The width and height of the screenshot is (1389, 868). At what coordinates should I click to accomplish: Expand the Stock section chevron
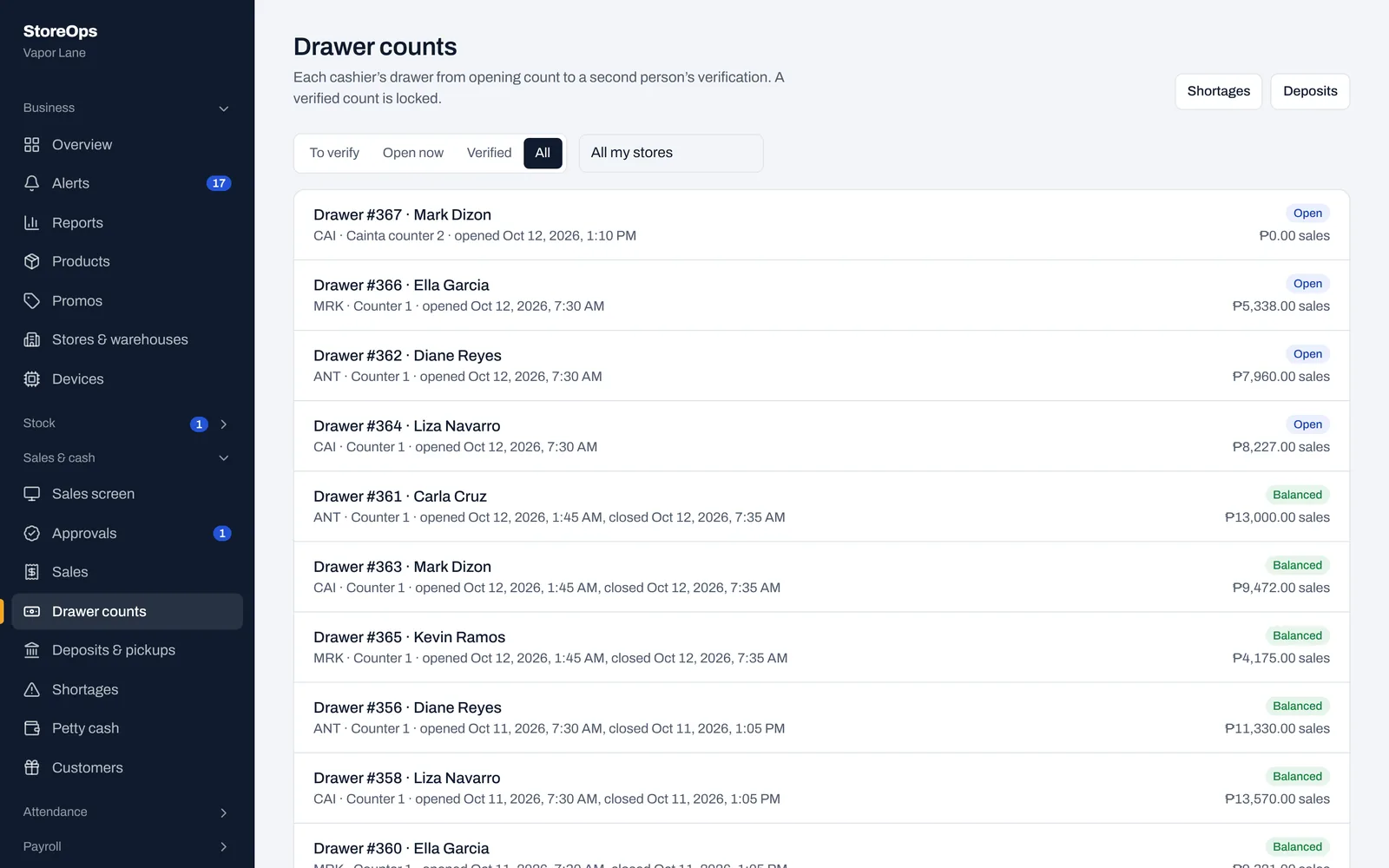coord(223,424)
